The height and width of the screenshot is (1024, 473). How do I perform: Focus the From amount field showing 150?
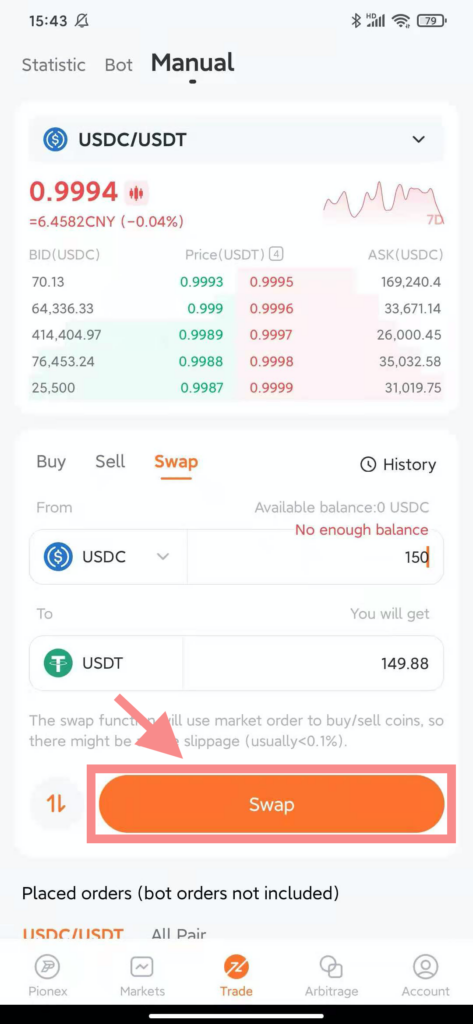coord(316,557)
